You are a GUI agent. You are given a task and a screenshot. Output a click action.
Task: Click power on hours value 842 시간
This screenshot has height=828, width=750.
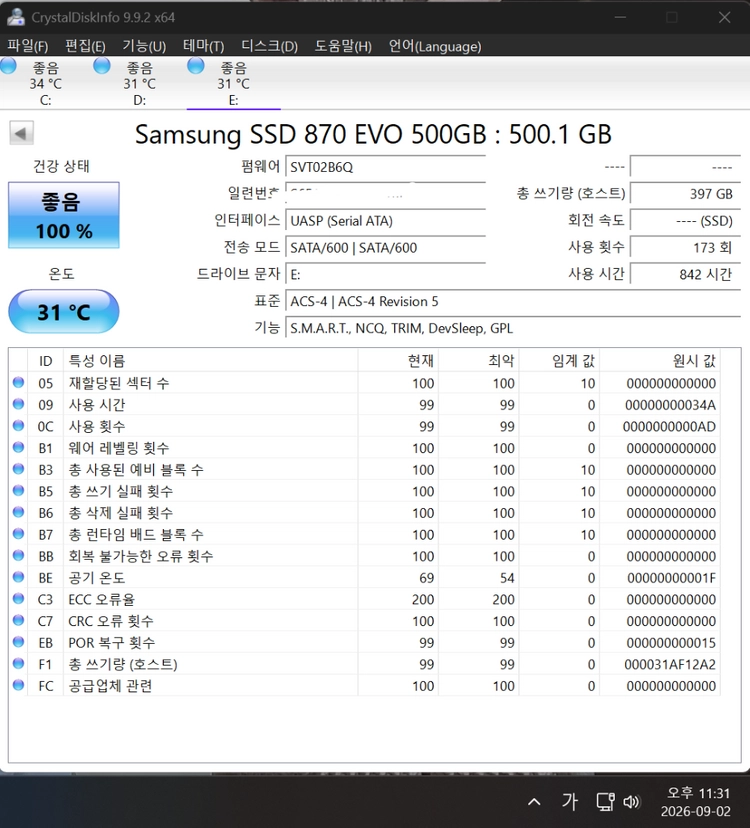pos(686,275)
